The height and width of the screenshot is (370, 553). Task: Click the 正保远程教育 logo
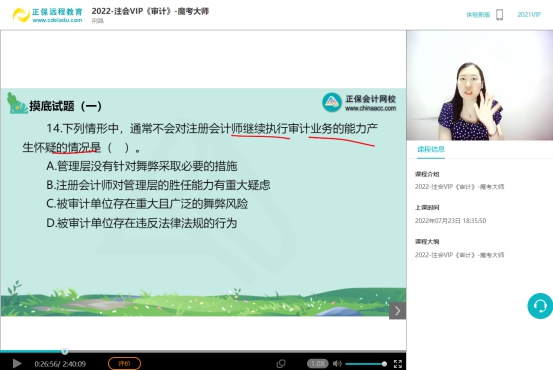(x=47, y=15)
